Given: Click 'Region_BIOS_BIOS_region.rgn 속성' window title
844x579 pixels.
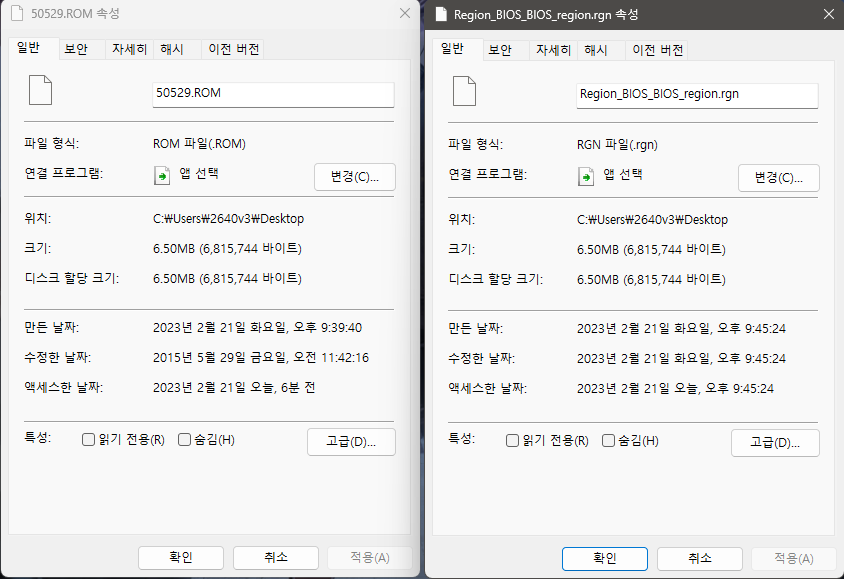Looking at the screenshot, I should coord(546,15).
